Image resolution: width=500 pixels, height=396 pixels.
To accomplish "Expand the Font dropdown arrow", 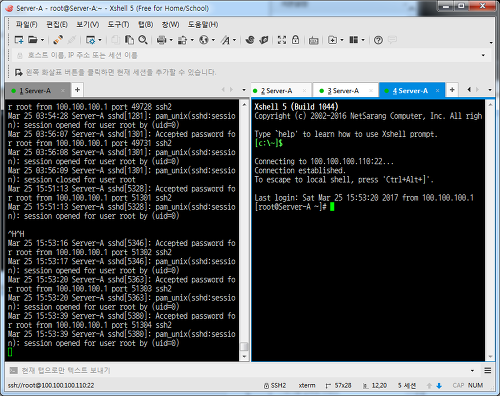I will [234, 40].
